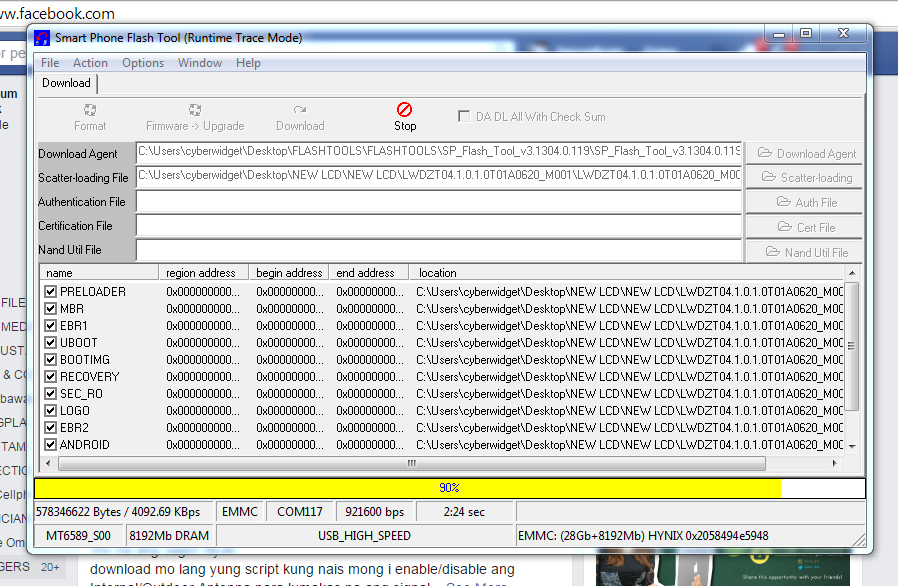The height and width of the screenshot is (586, 898).
Task: Click the Auth File folder button
Action: [x=806, y=203]
